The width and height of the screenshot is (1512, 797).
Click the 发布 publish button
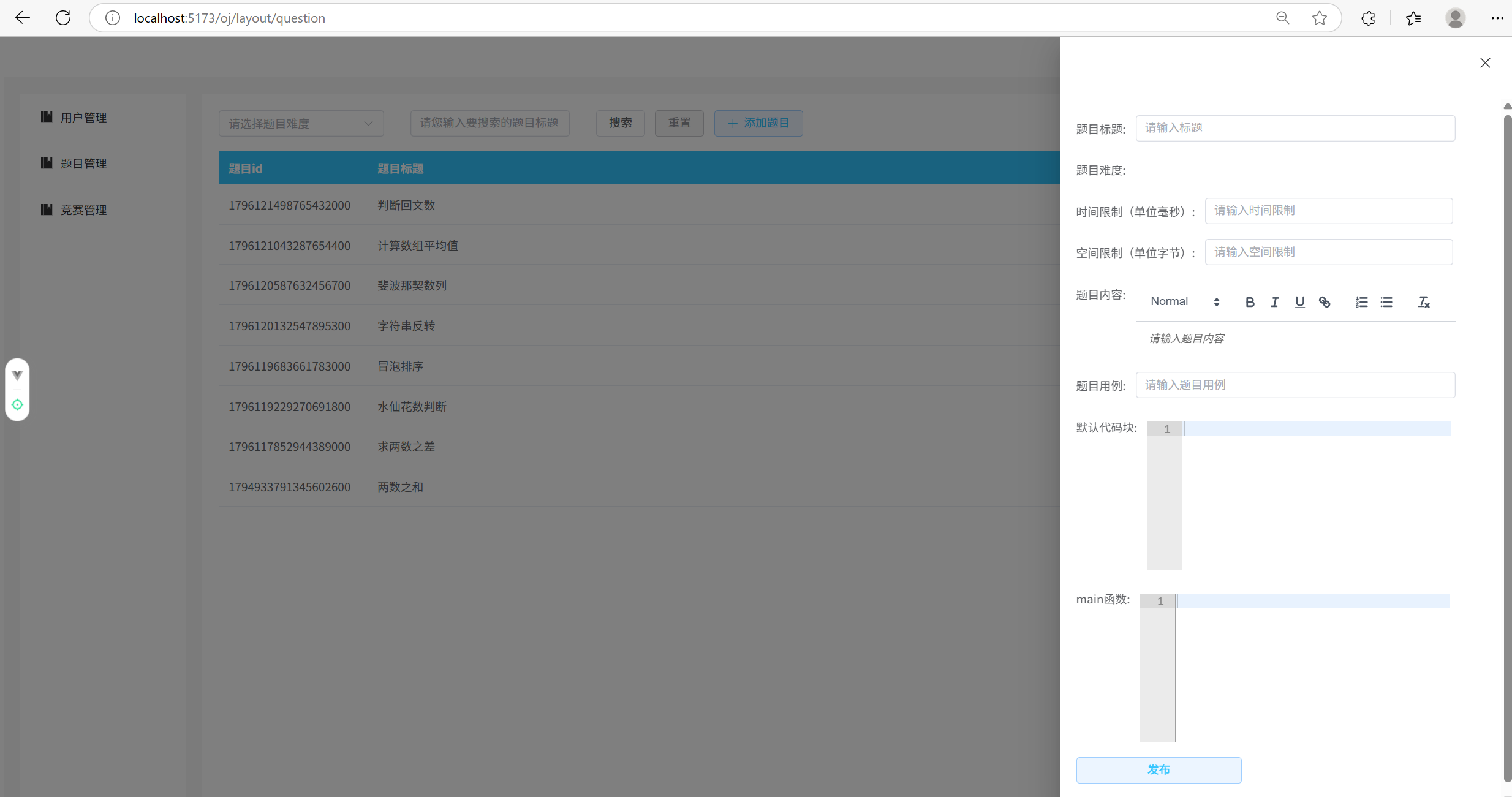click(1159, 770)
